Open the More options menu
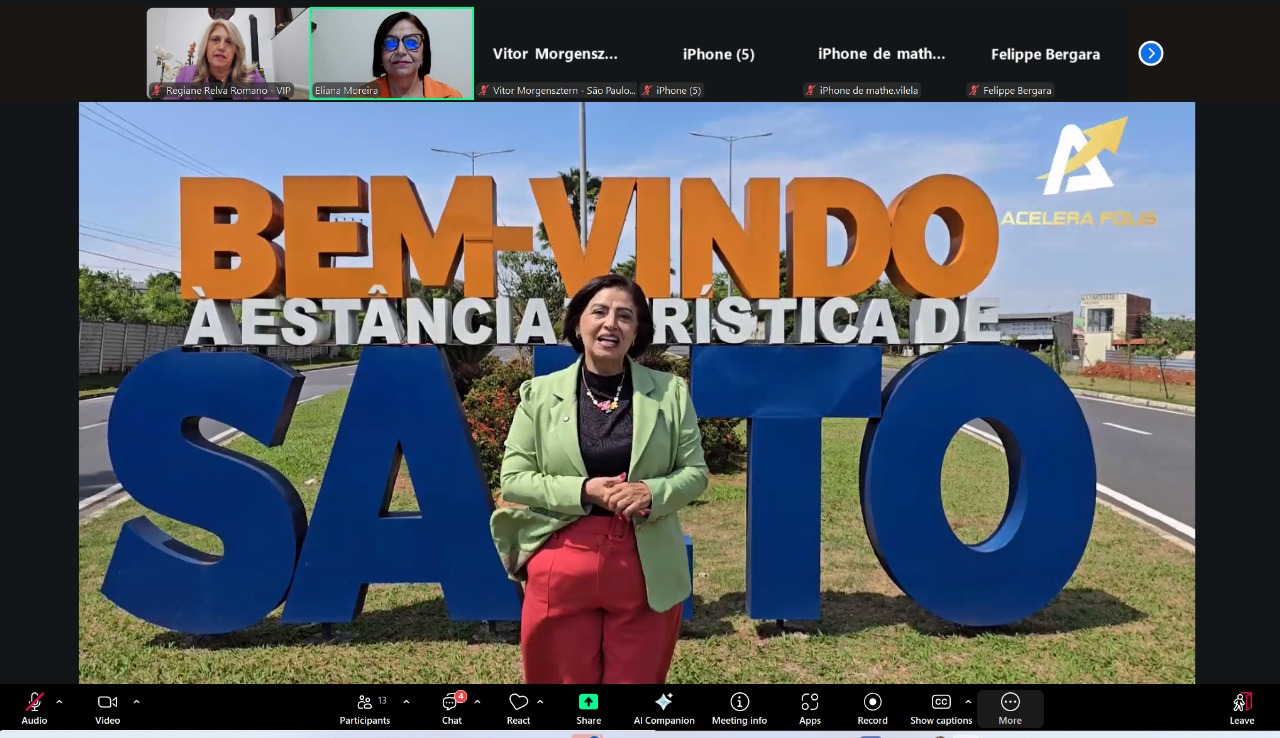 [x=1010, y=708]
